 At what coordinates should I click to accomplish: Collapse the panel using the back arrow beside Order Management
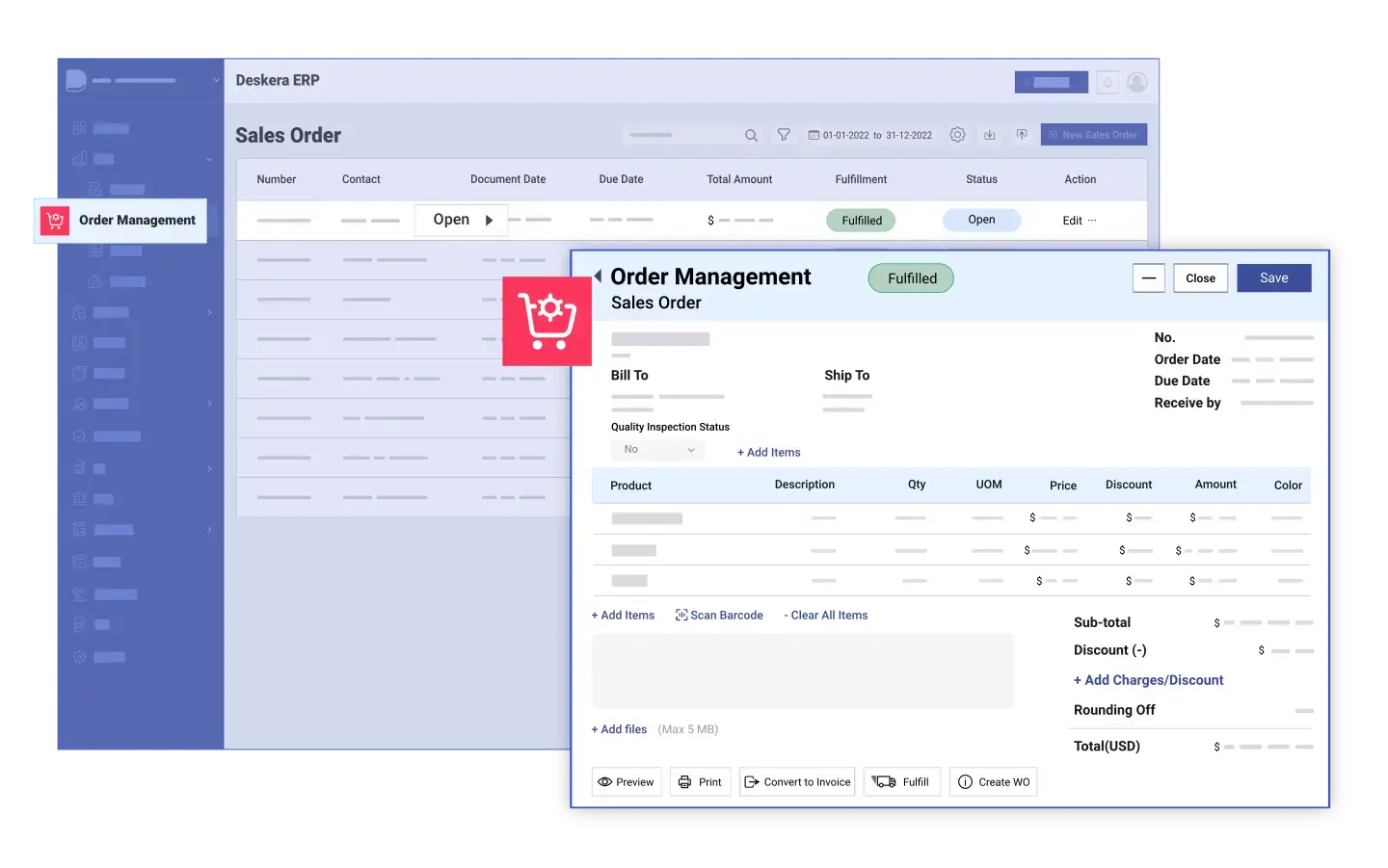pos(598,276)
